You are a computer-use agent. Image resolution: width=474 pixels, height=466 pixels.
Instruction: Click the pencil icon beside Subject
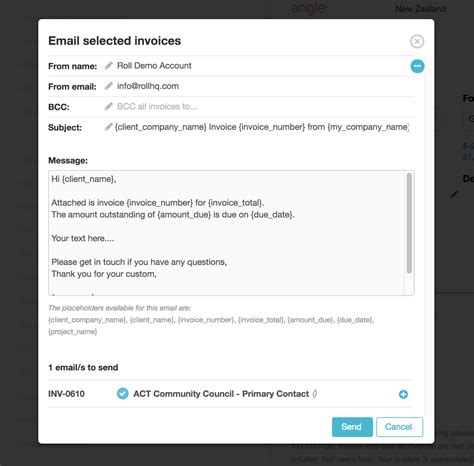coord(108,127)
